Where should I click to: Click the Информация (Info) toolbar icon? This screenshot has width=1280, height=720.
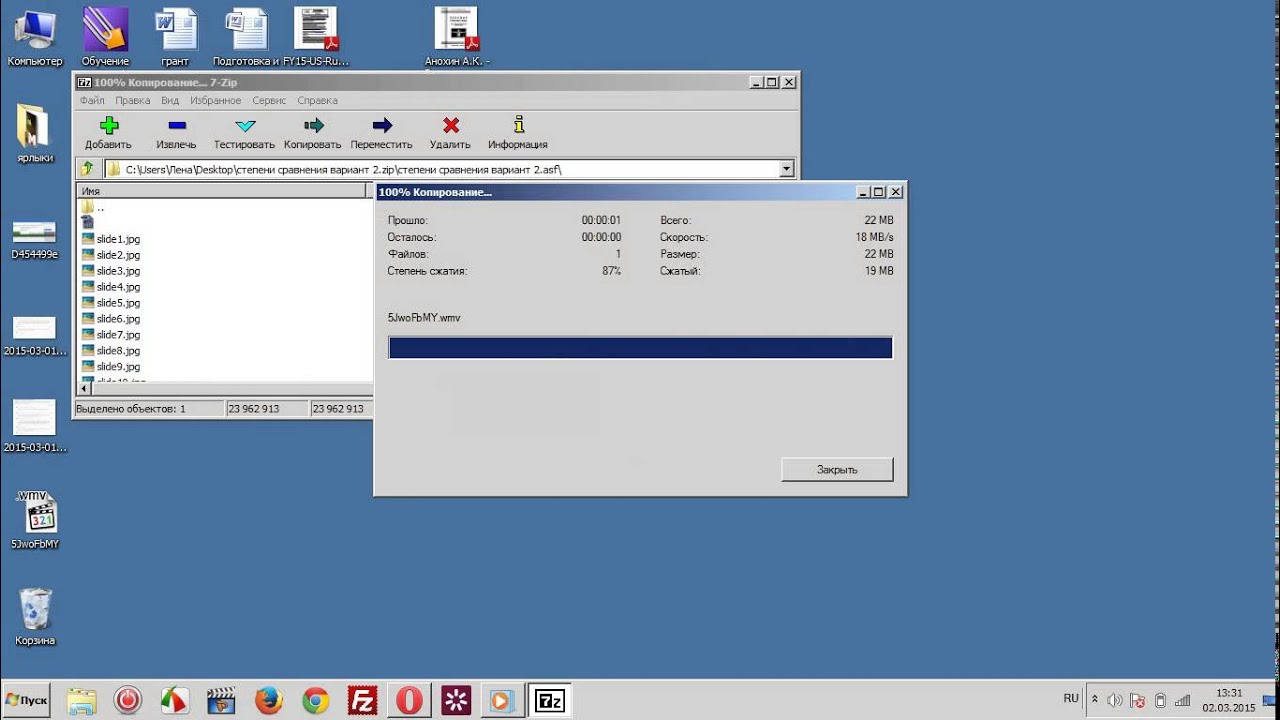pos(518,125)
